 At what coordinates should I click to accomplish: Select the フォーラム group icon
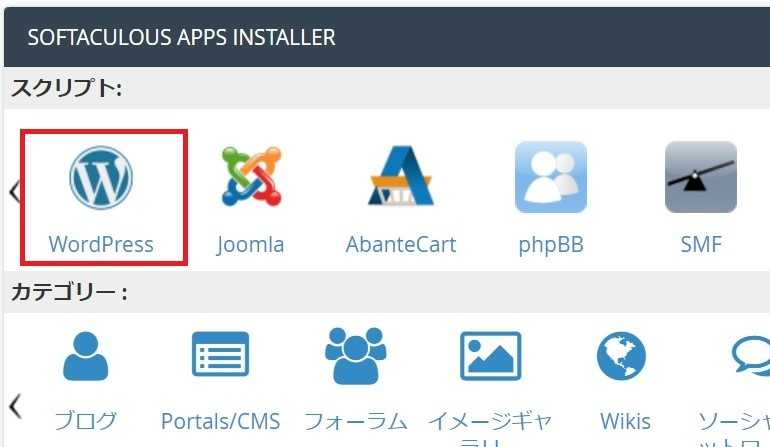[x=356, y=356]
